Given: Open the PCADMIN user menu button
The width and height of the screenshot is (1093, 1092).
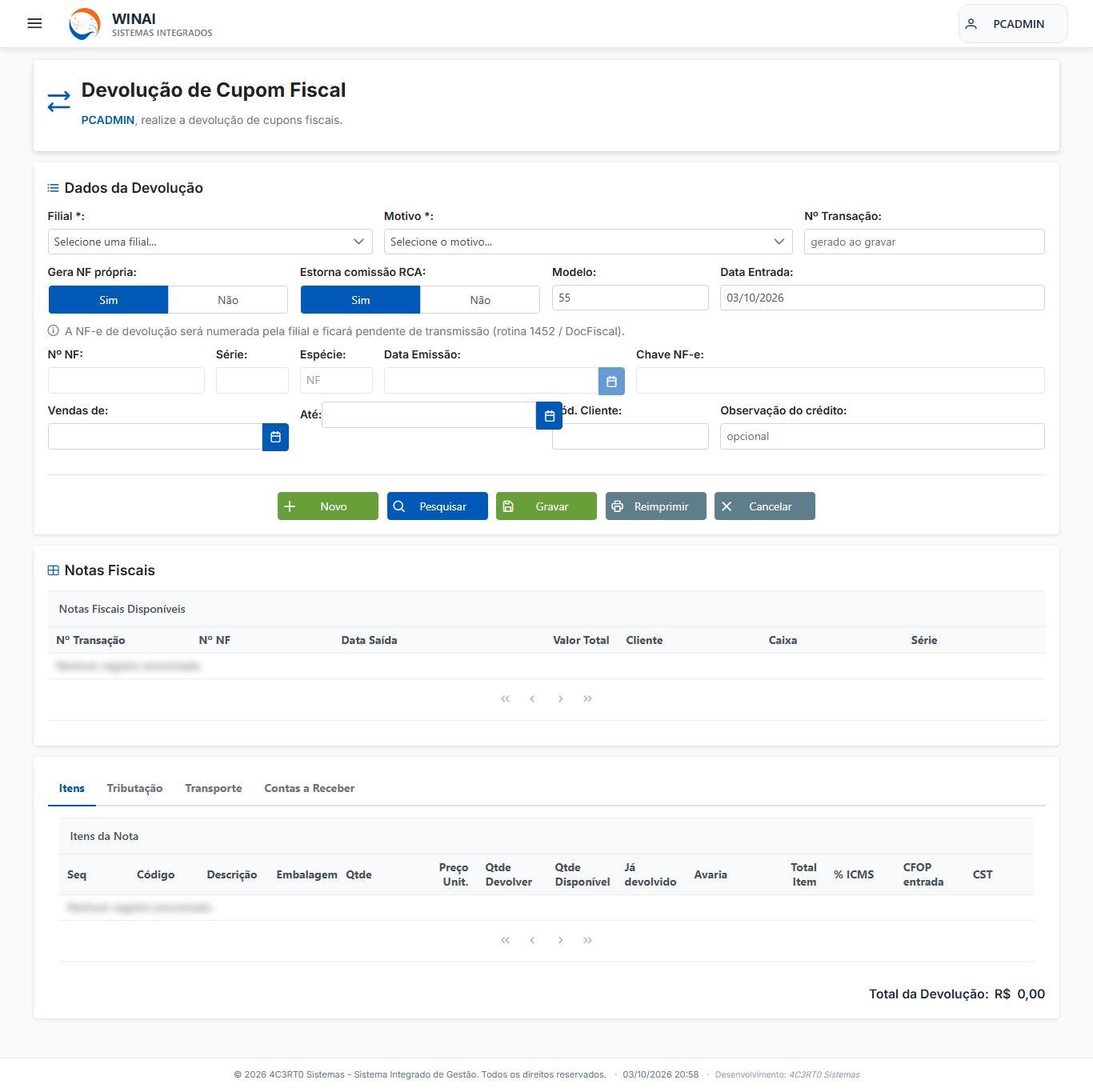Looking at the screenshot, I should tap(1013, 24).
